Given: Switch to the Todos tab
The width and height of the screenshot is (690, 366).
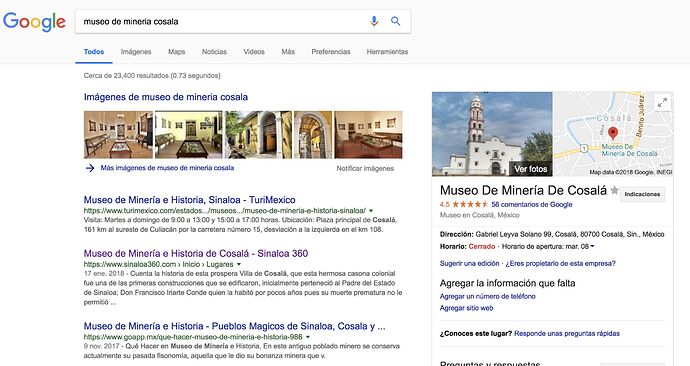Looking at the screenshot, I should tap(94, 52).
